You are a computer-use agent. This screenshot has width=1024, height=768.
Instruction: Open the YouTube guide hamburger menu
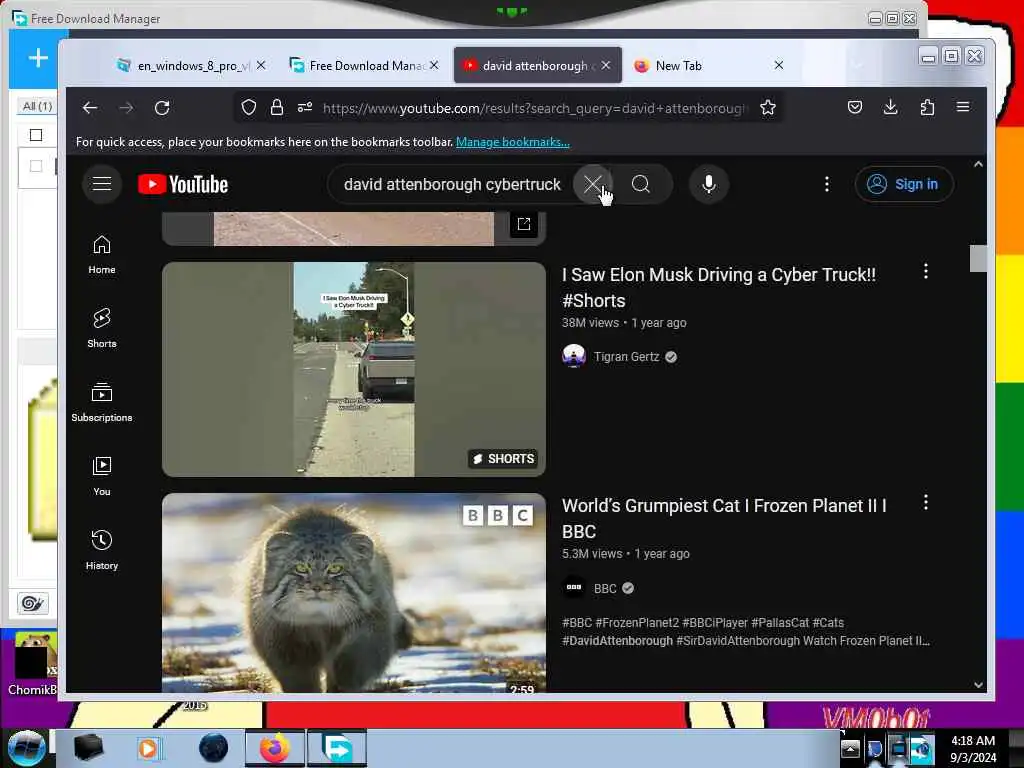pos(102,184)
